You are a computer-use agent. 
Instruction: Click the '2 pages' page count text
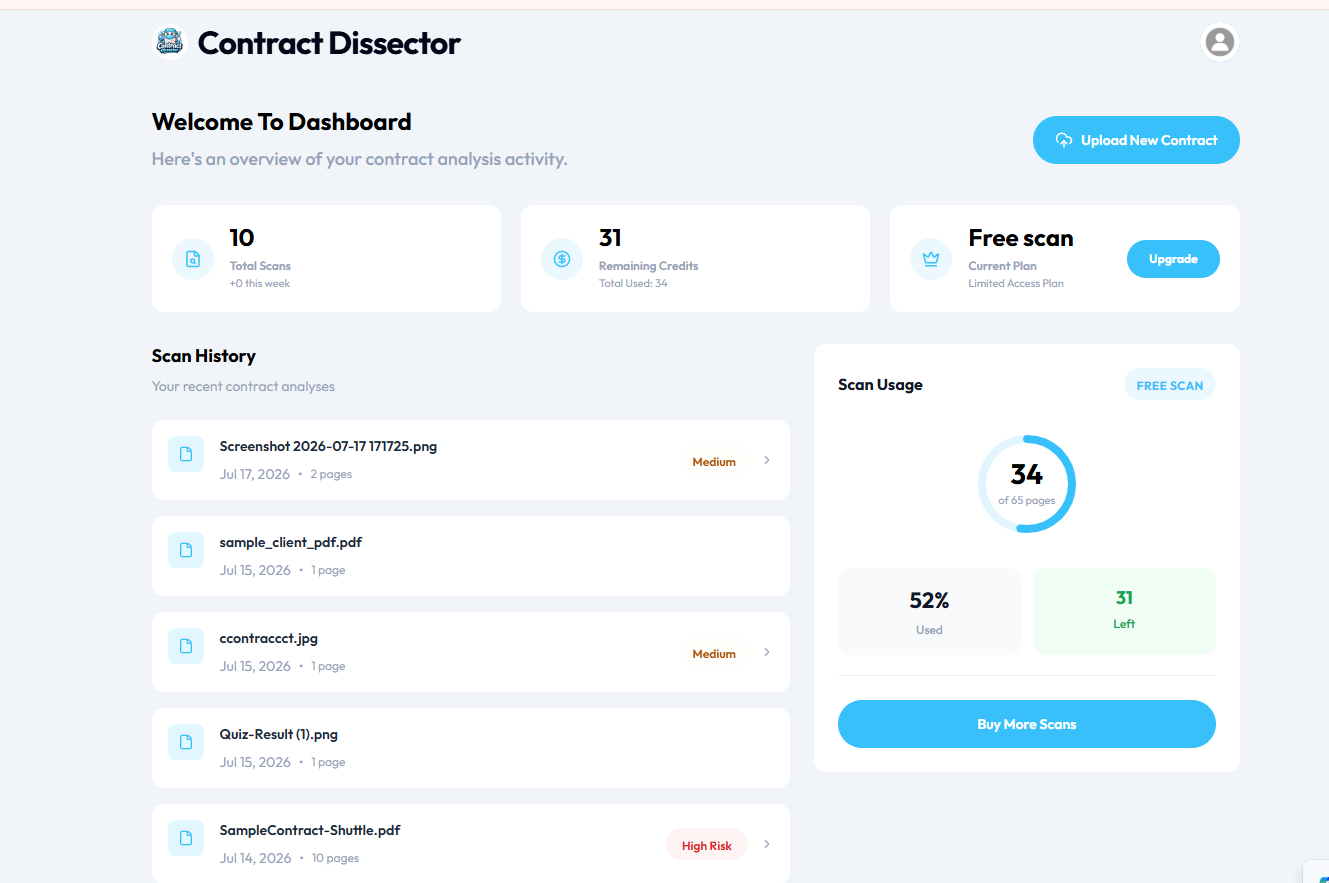(x=331, y=474)
